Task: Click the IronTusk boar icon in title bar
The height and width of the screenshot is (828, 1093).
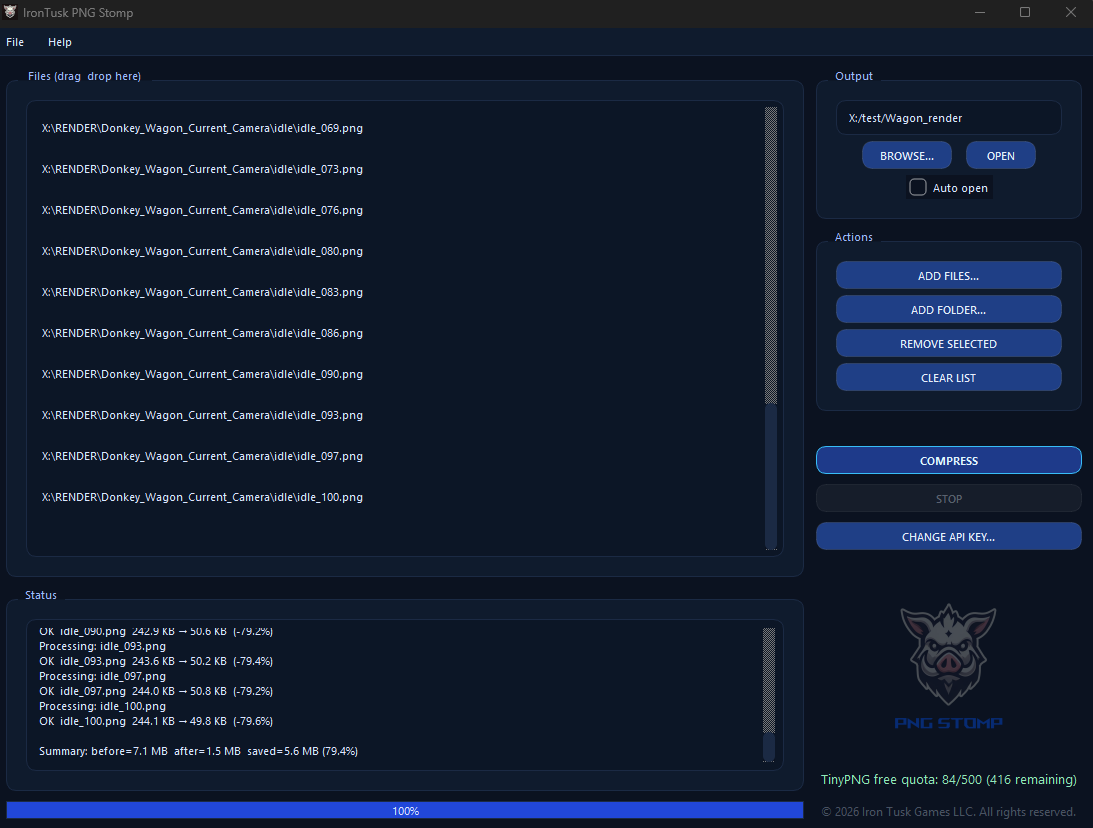Action: (x=10, y=12)
